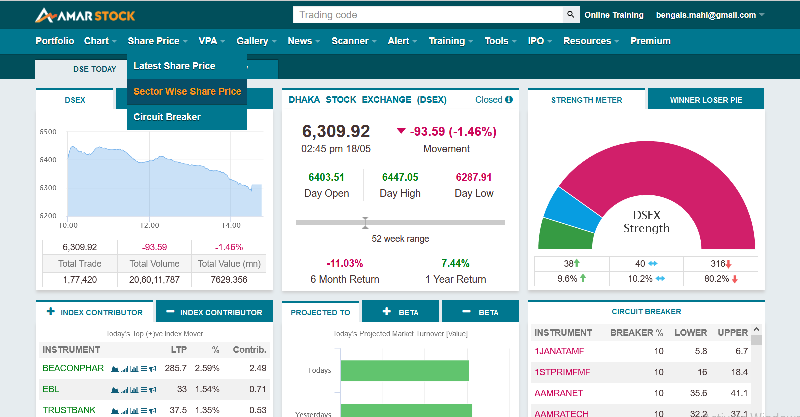Select the STRENGTH METER tab
Image resolution: width=800 pixels, height=417 pixels.
pyautogui.click(x=587, y=100)
